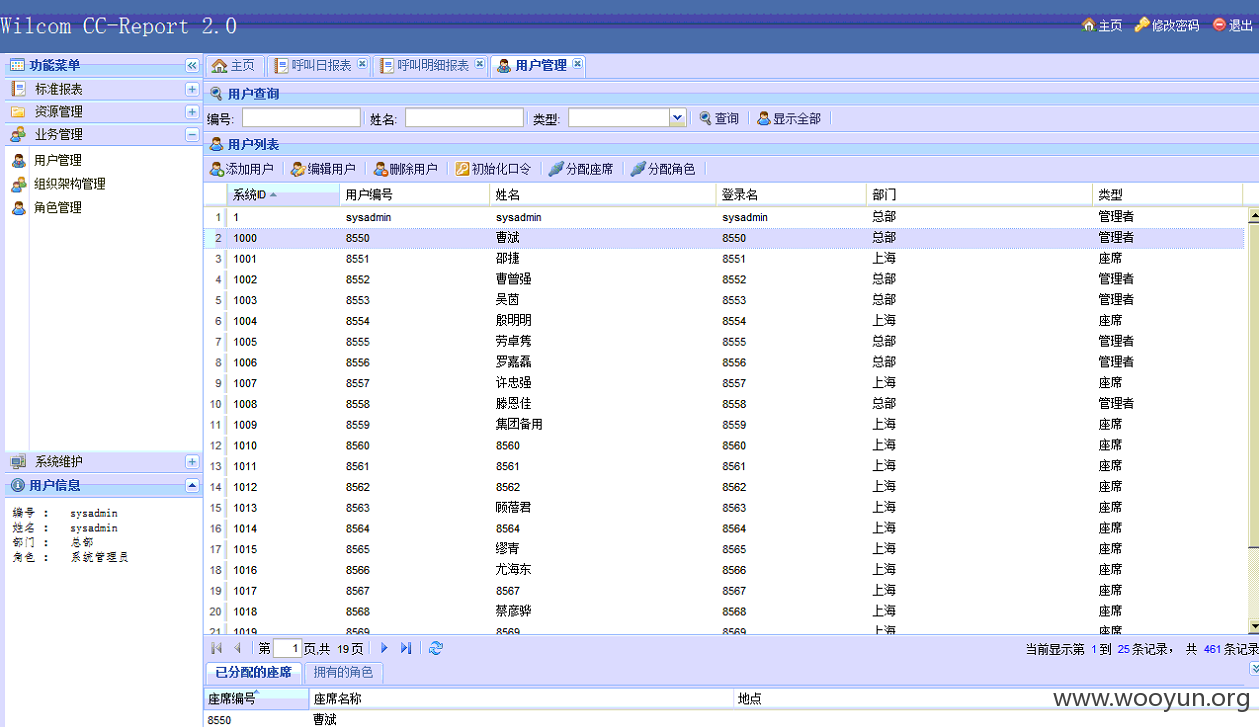Sort by the 用户编号 column header
The image size is (1259, 727).
click(415, 195)
